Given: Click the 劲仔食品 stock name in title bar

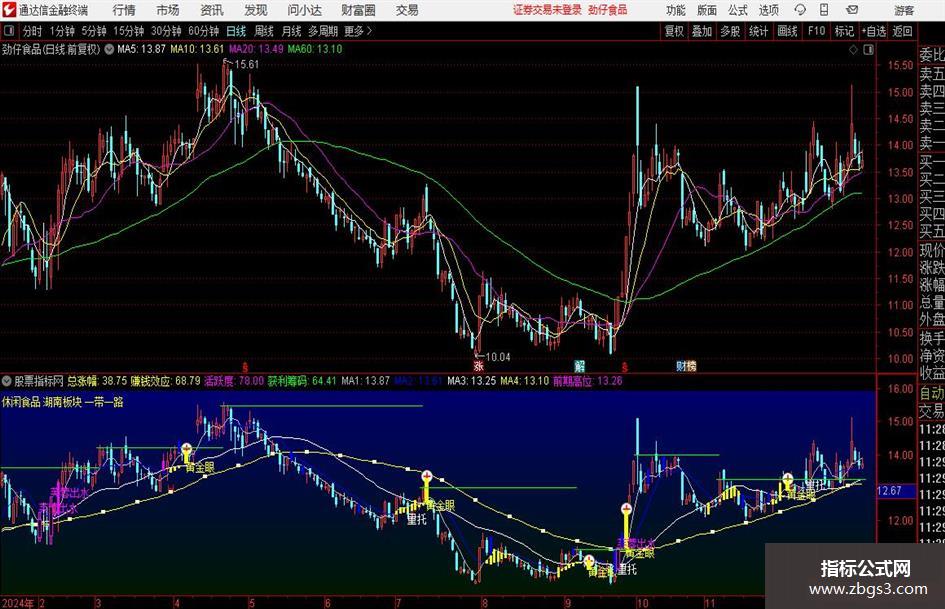Looking at the screenshot, I should [608, 10].
